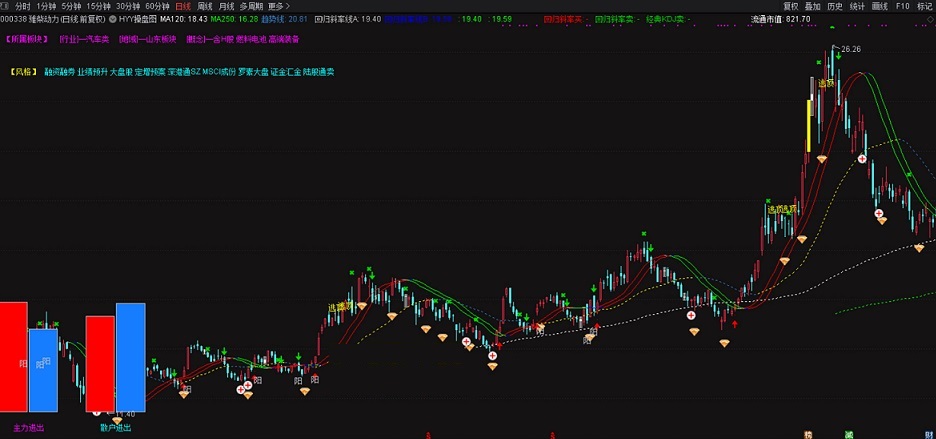Click the 26.26 high price label
936x439 pixels.
click(x=851, y=49)
